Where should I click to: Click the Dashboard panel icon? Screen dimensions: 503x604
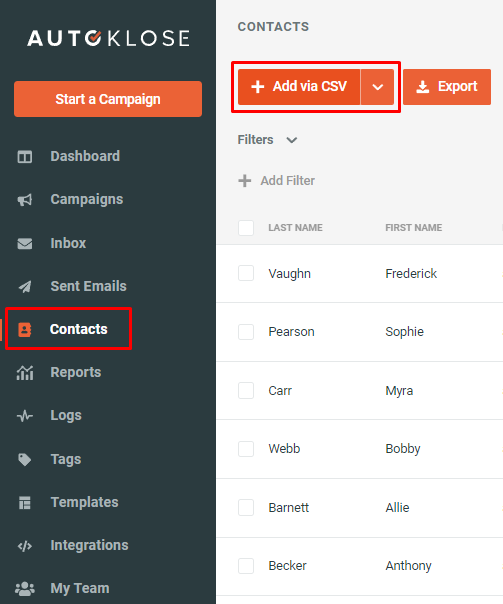click(x=25, y=157)
